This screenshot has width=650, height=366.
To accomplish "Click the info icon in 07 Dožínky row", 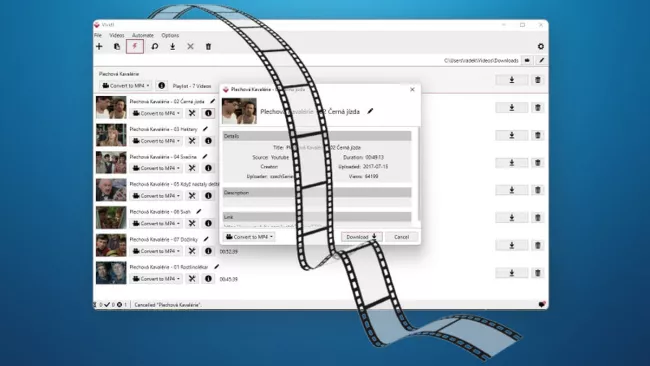I will click(208, 251).
